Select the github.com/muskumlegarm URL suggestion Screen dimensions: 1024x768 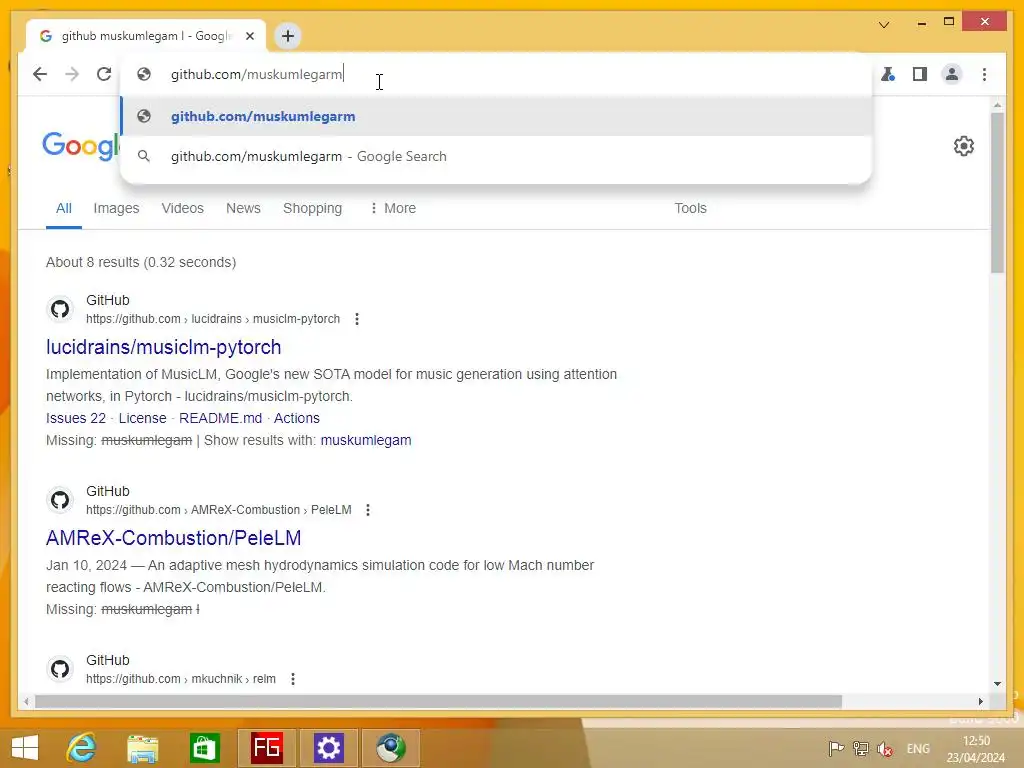pos(496,116)
